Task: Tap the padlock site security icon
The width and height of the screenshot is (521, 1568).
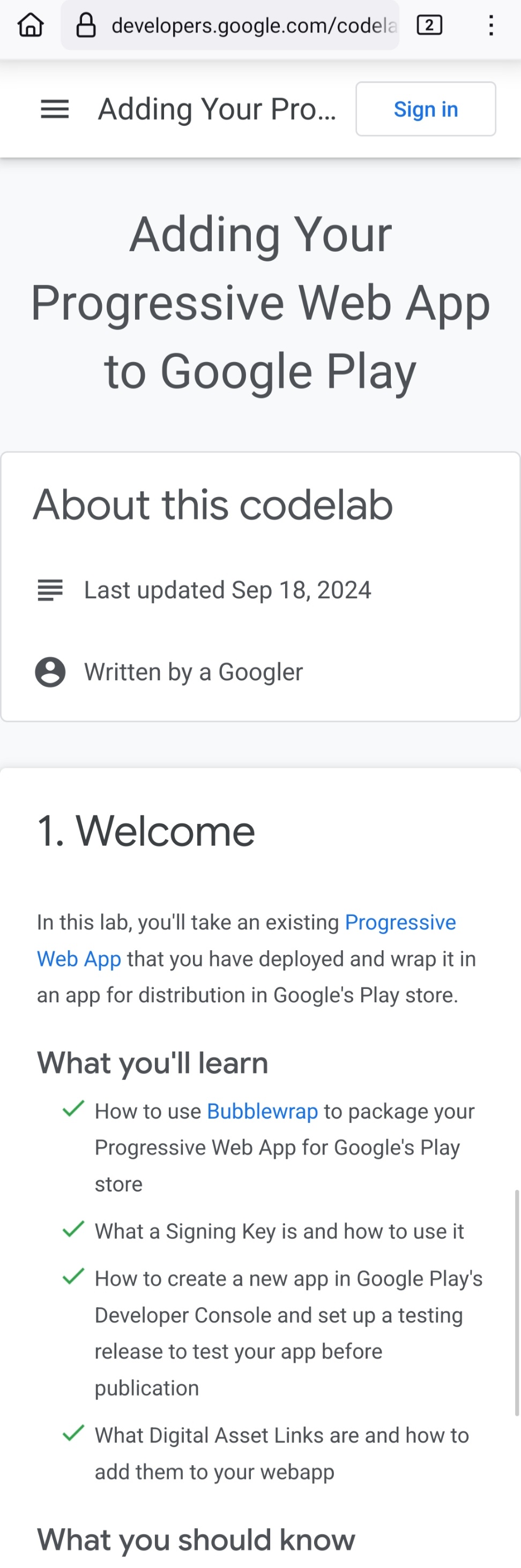Action: [86, 26]
